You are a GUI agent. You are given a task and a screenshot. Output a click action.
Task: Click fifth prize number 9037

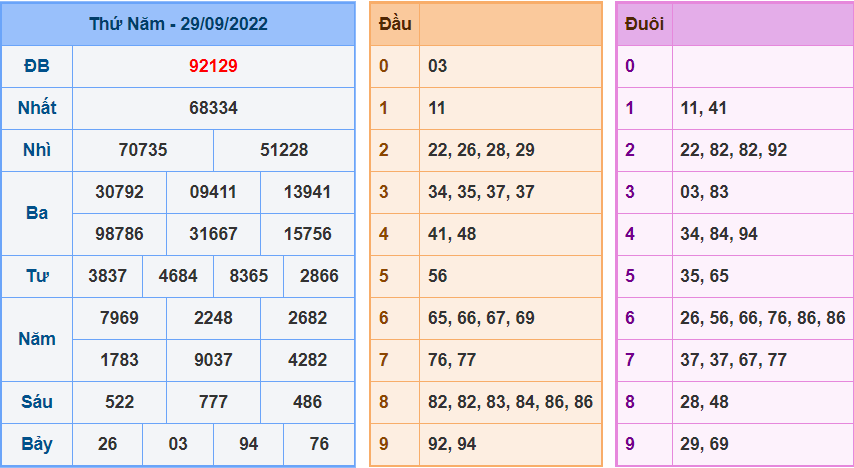[214, 360]
